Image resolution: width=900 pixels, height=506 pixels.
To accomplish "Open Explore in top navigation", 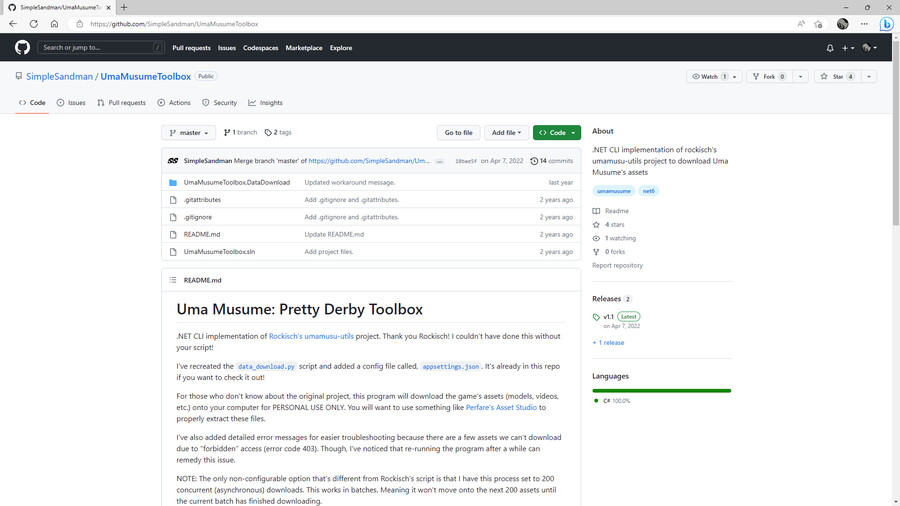I will point(341,48).
